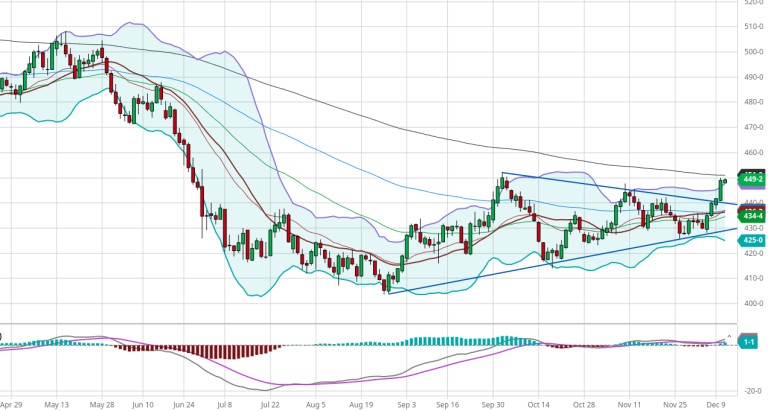Screen dimensions: 768x411
Task: Select the rising blue lower trendline
Action: click(560, 261)
